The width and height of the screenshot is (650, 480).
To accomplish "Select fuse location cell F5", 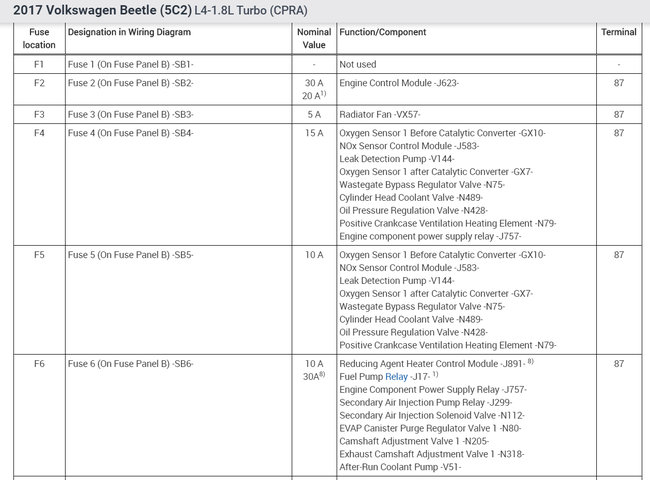I will tap(39, 255).
